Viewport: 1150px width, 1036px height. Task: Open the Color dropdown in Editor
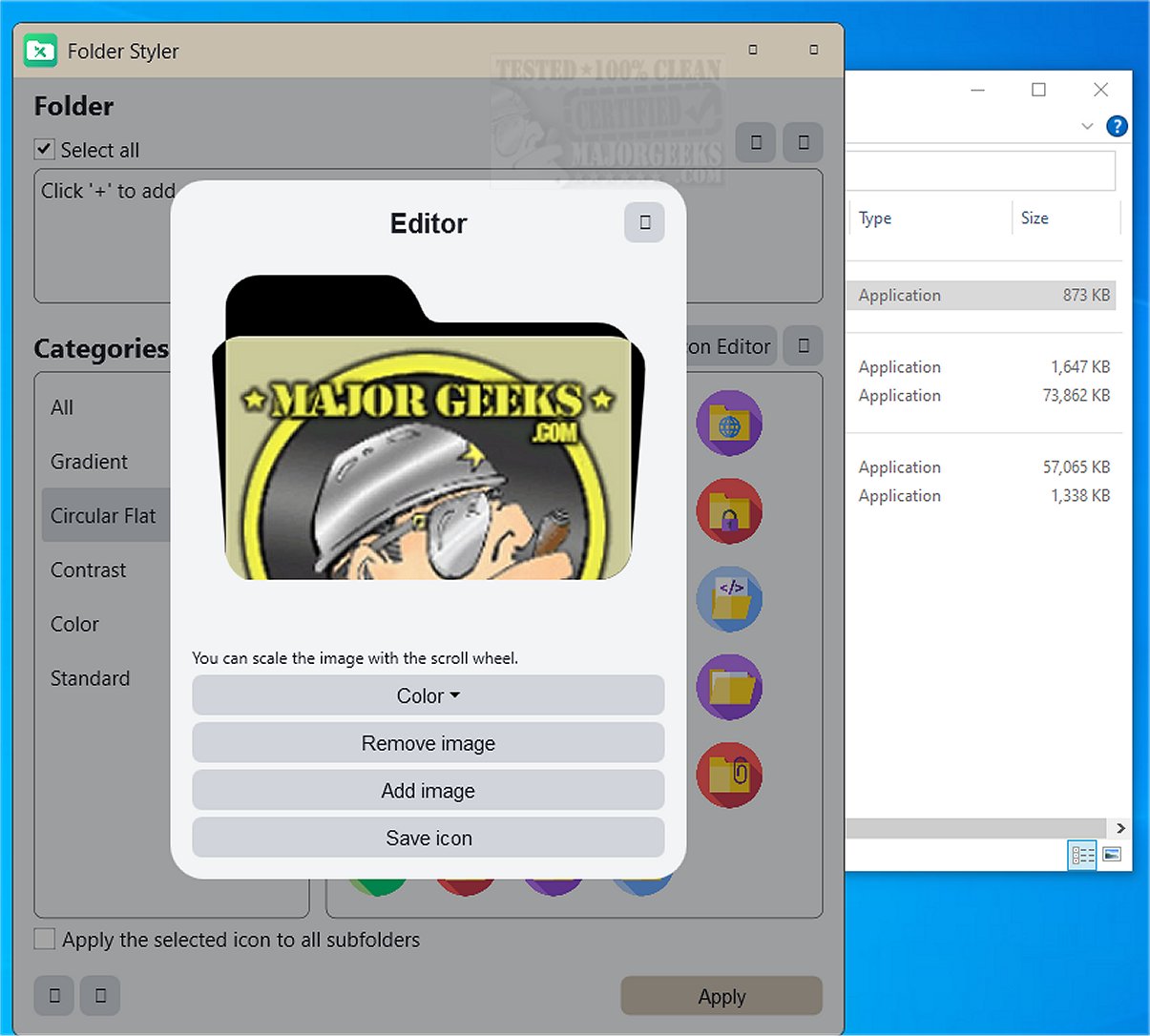[x=428, y=695]
